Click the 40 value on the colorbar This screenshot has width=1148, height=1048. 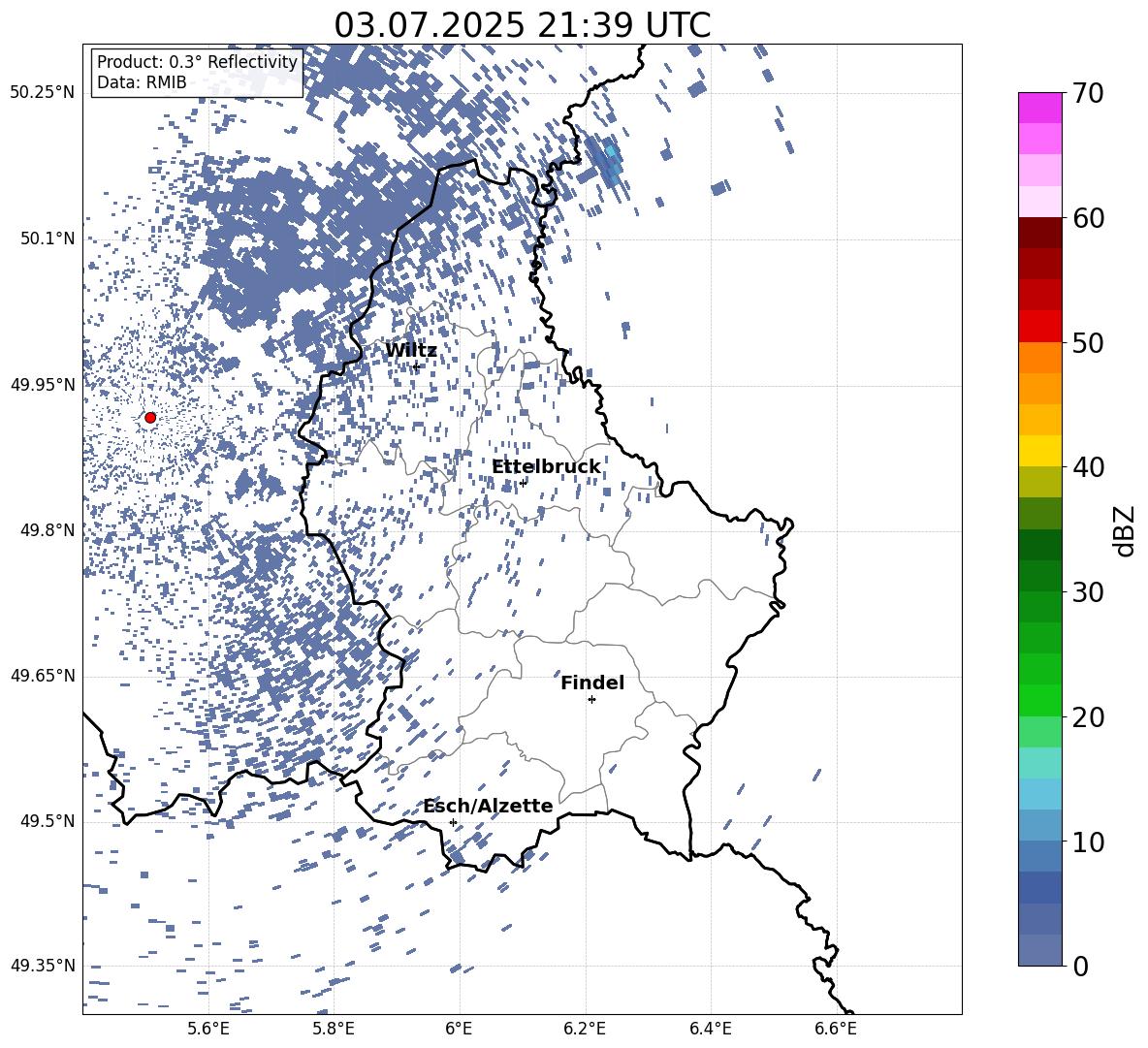[1088, 467]
